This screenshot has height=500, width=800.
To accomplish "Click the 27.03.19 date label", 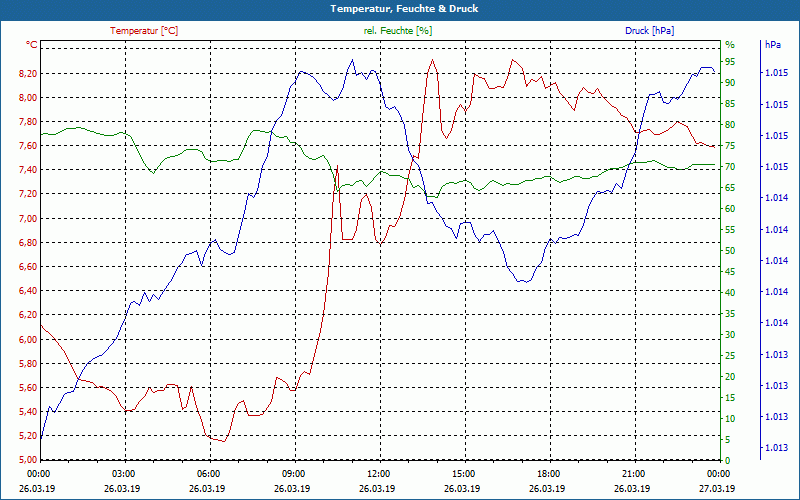I will [x=717, y=488].
